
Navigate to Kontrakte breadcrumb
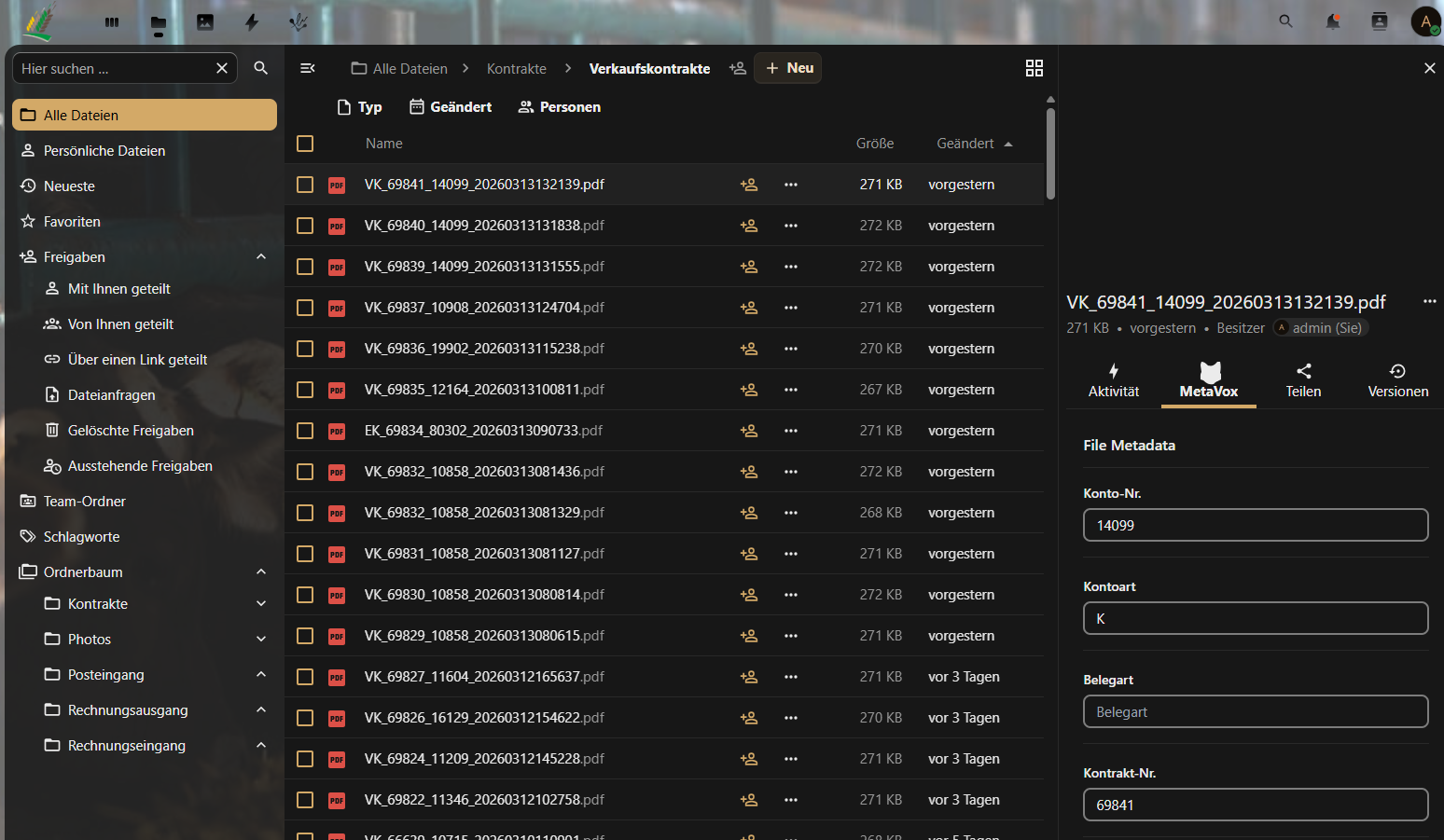coord(516,69)
